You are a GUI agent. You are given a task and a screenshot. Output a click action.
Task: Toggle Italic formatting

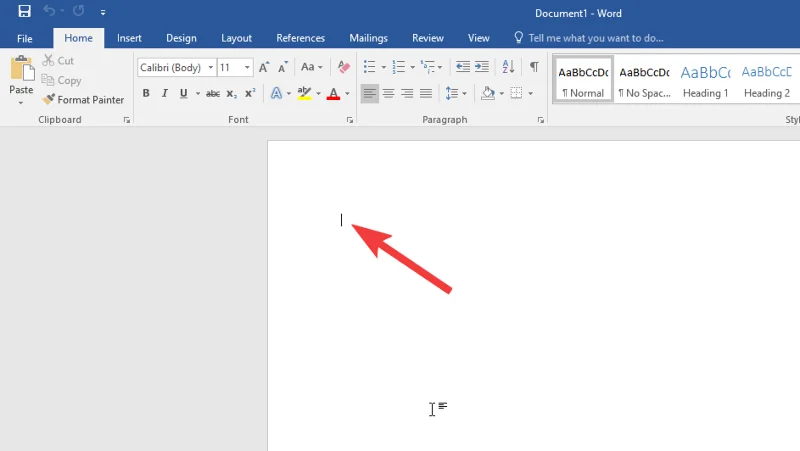click(165, 94)
